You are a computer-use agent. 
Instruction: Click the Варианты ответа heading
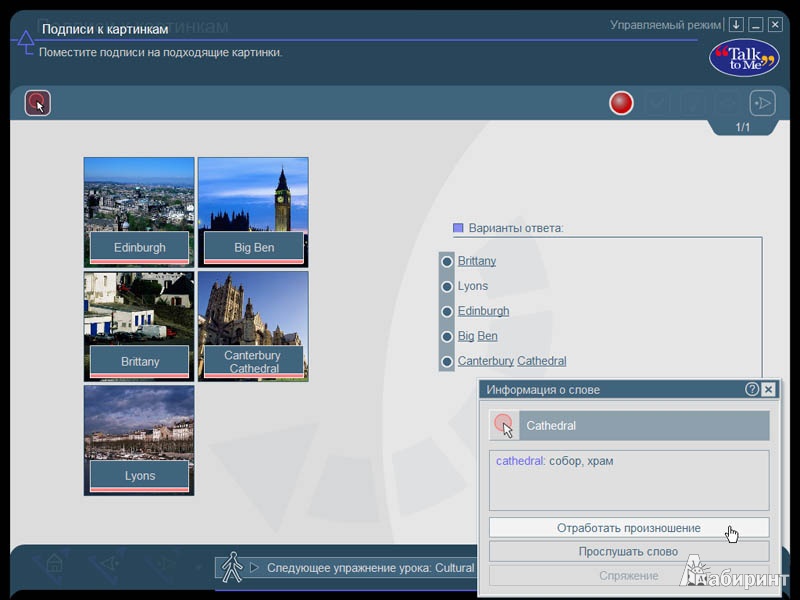[x=516, y=228]
